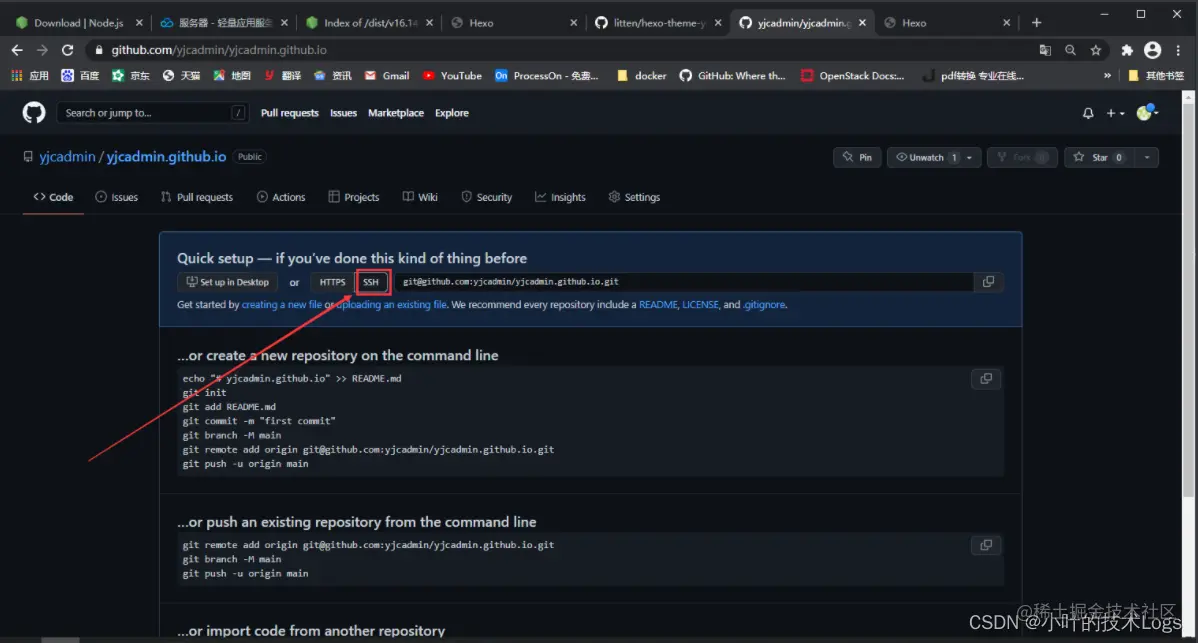Go back in browser history

(x=17, y=50)
